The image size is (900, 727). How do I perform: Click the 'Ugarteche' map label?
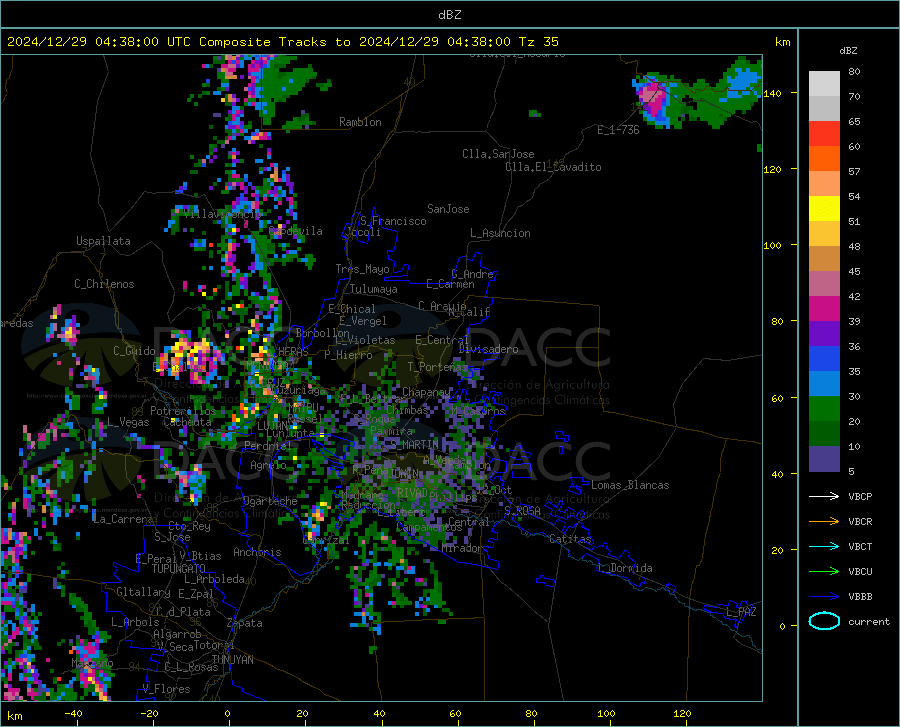[270, 501]
